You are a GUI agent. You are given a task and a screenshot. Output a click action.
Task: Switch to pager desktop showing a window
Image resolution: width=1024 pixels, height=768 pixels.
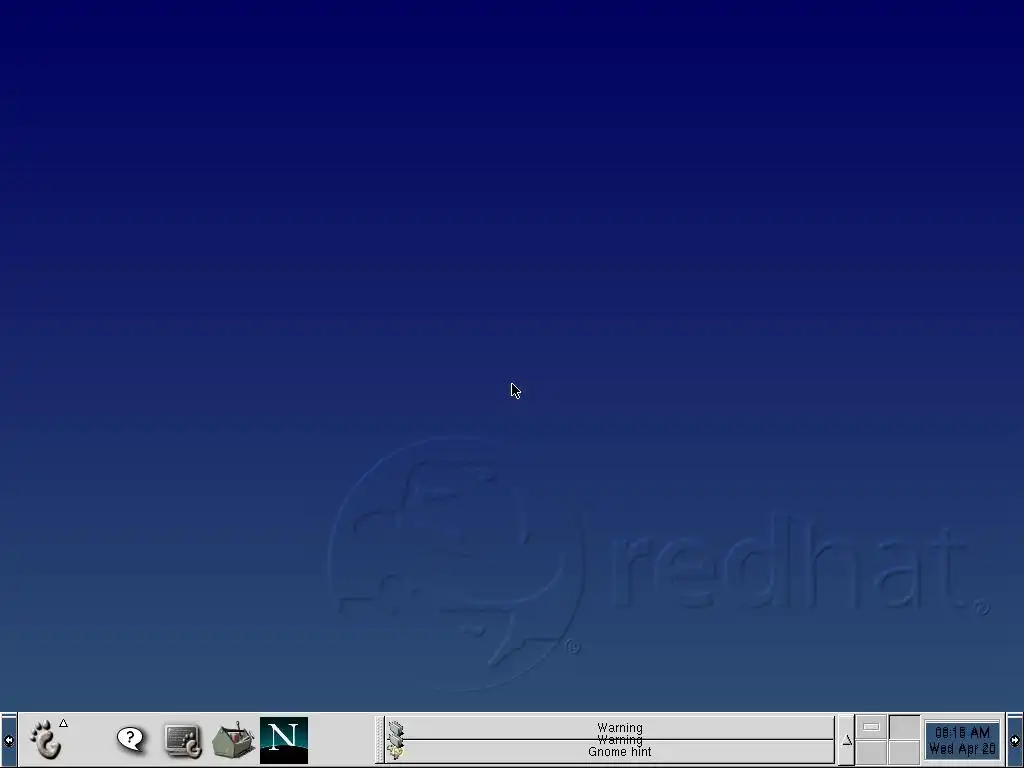[871, 728]
